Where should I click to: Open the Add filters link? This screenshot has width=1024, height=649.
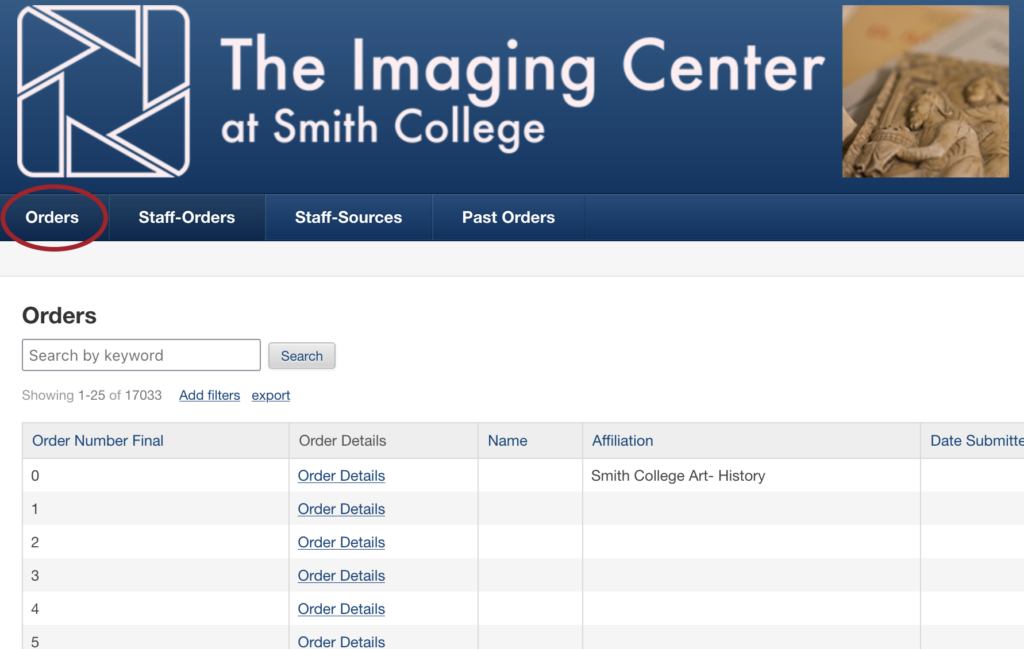210,395
